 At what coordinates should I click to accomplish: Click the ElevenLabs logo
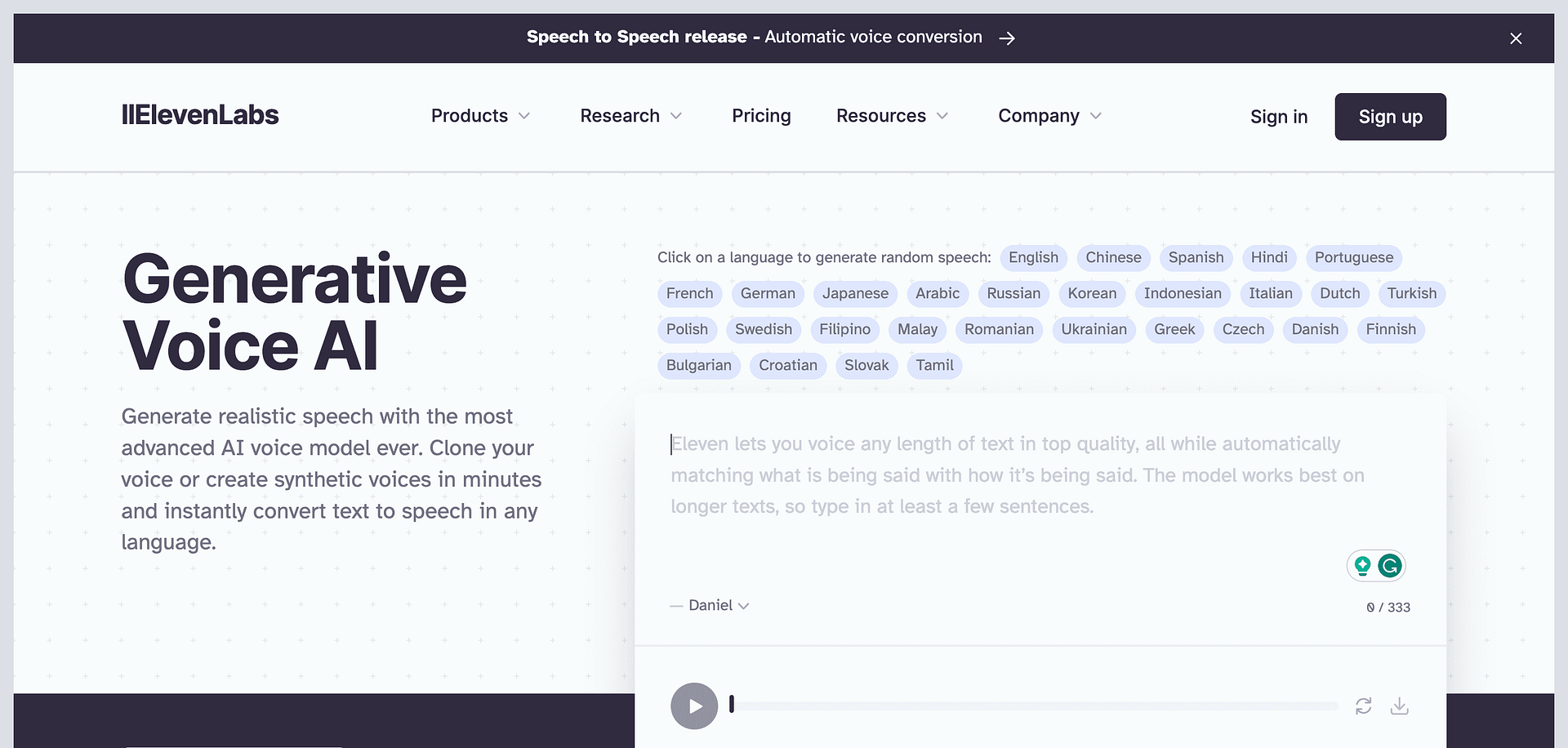(200, 115)
